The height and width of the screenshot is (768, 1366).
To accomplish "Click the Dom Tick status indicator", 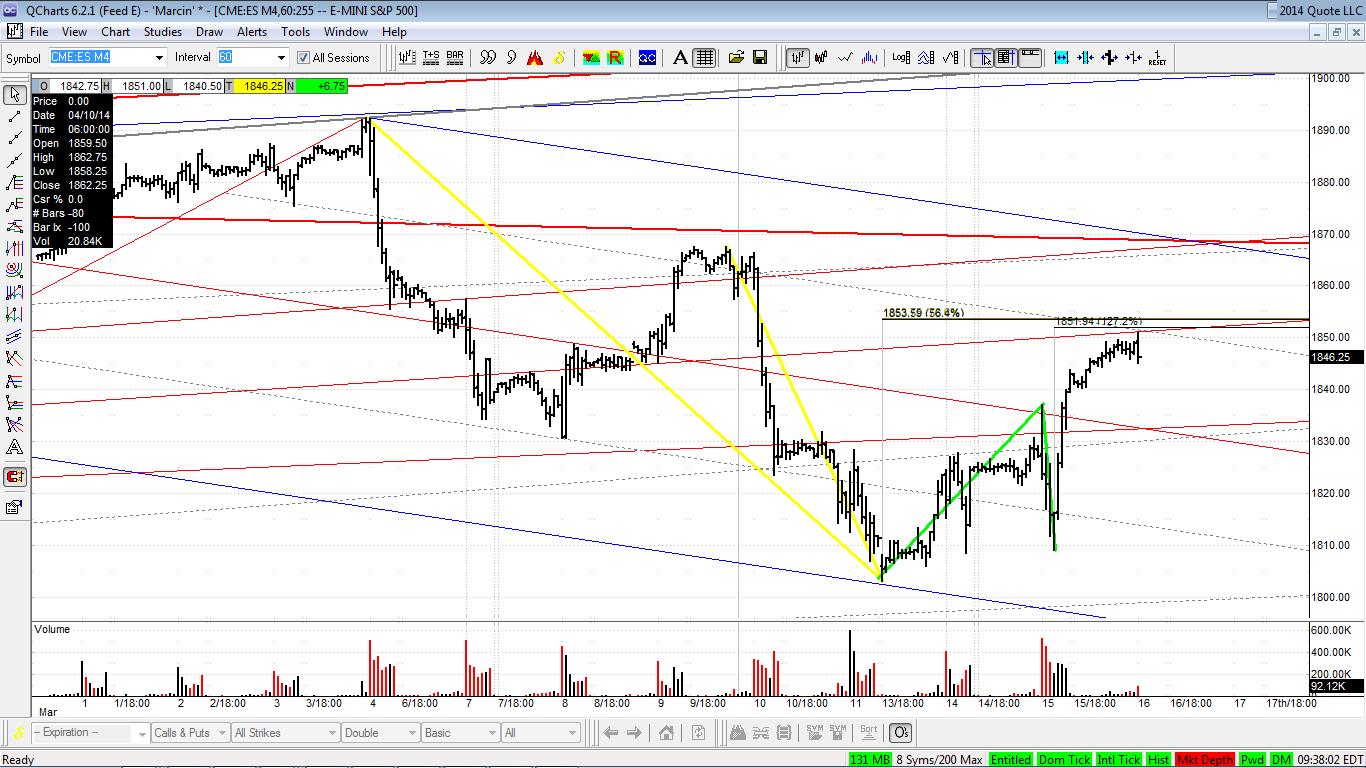I will coord(1064,760).
